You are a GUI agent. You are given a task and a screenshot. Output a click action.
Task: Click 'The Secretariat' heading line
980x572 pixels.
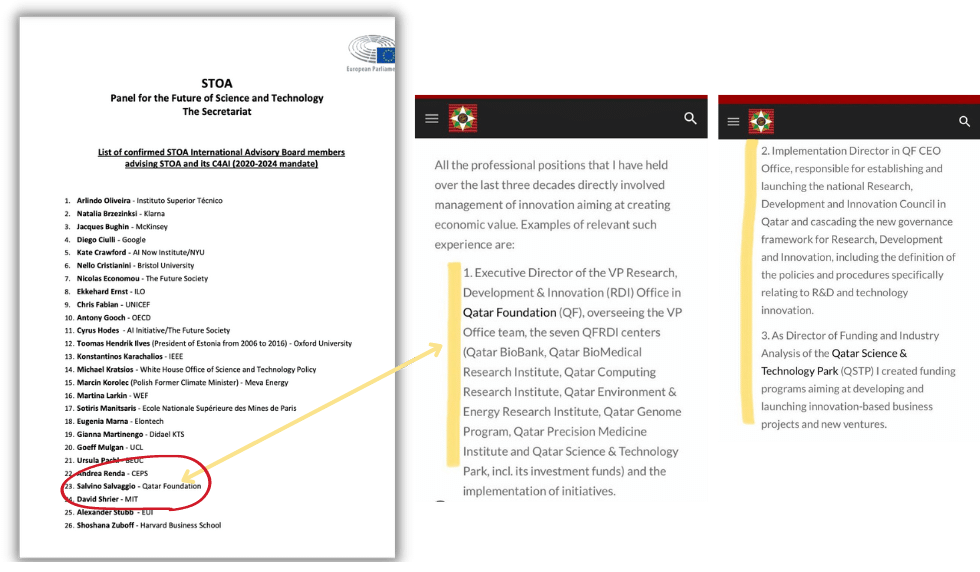217,112
